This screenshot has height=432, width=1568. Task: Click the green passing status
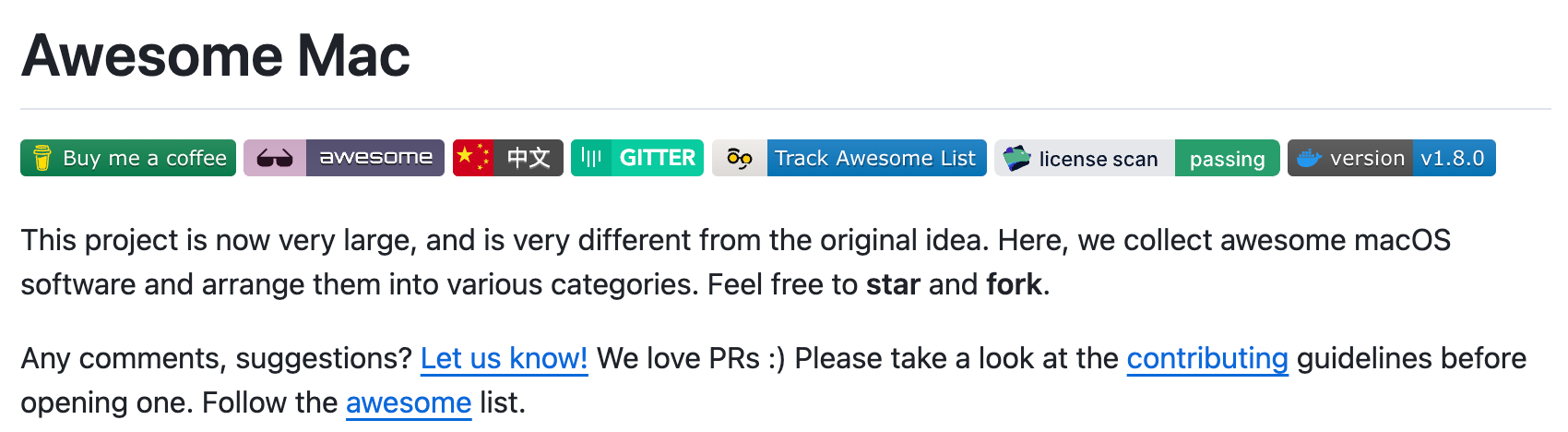(x=1227, y=159)
